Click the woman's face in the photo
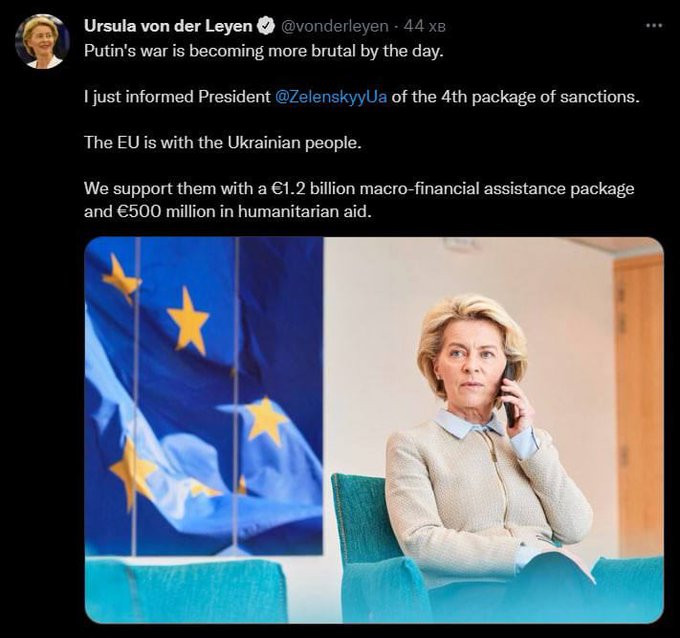The image size is (680, 638). click(x=470, y=362)
